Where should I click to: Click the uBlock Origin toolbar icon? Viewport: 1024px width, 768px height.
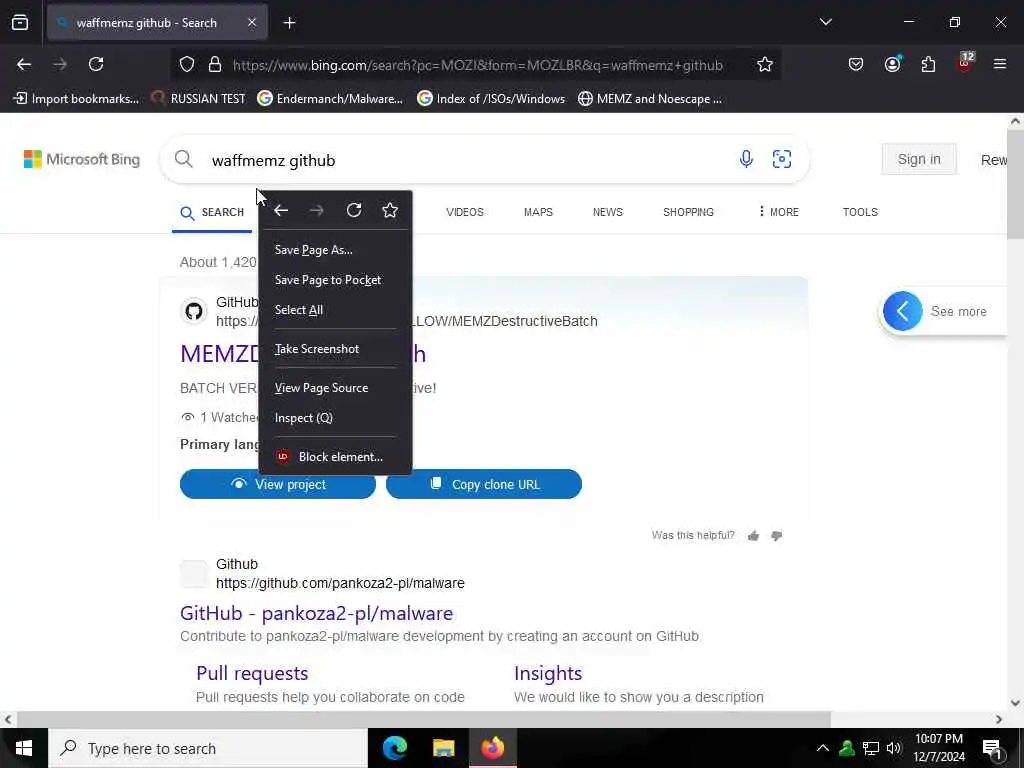coord(965,63)
